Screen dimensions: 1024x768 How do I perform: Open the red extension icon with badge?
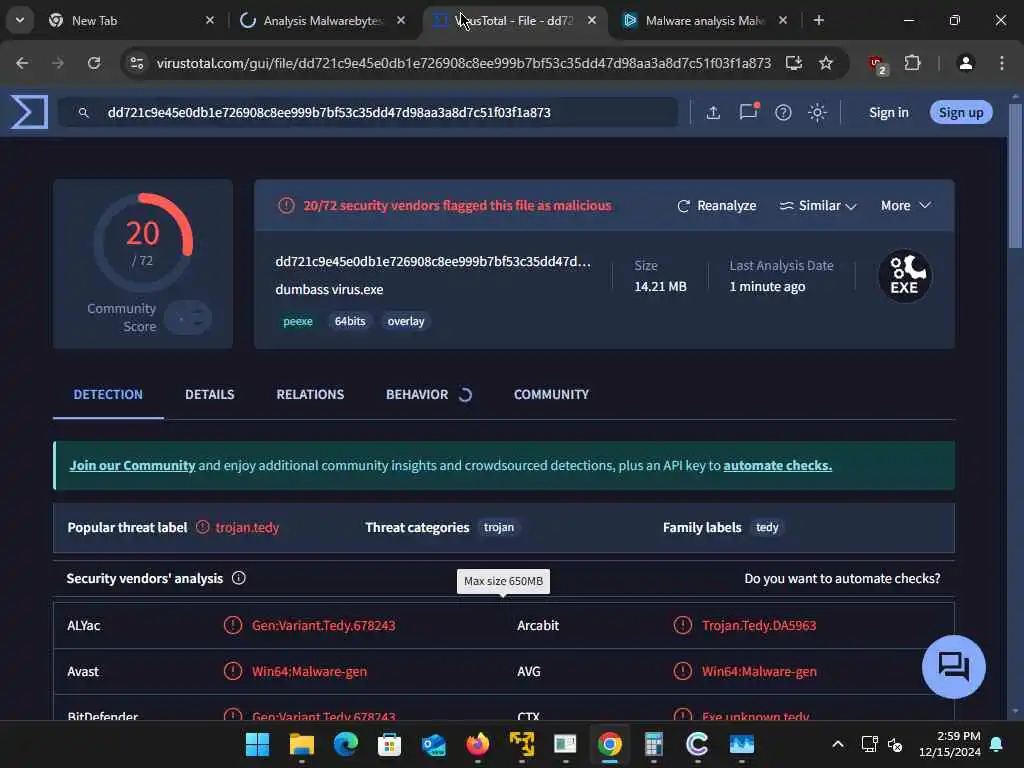878,64
